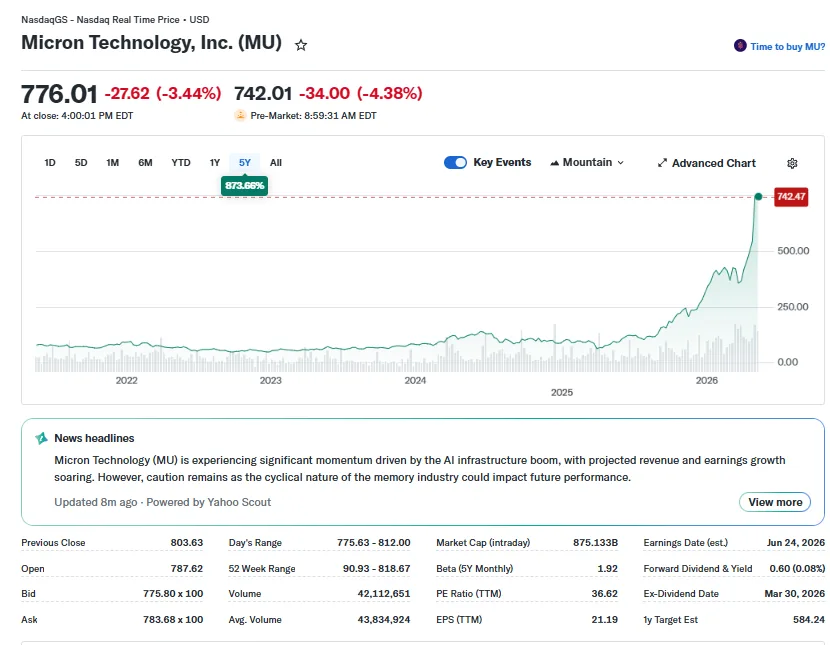The width and height of the screenshot is (830, 645).
Task: Click the Micron Technology, Inc. (MU) heading
Action: [x=151, y=42]
